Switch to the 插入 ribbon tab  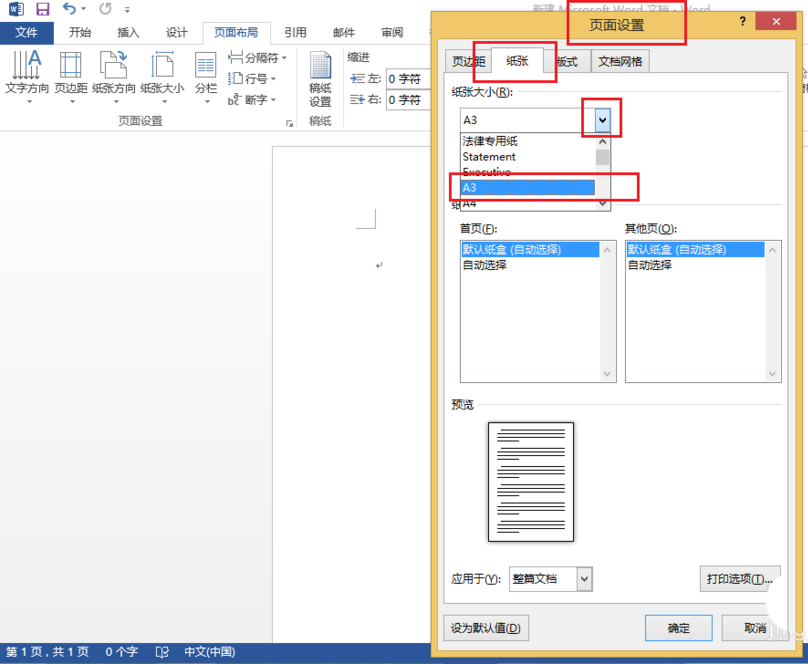pyautogui.click(x=128, y=32)
